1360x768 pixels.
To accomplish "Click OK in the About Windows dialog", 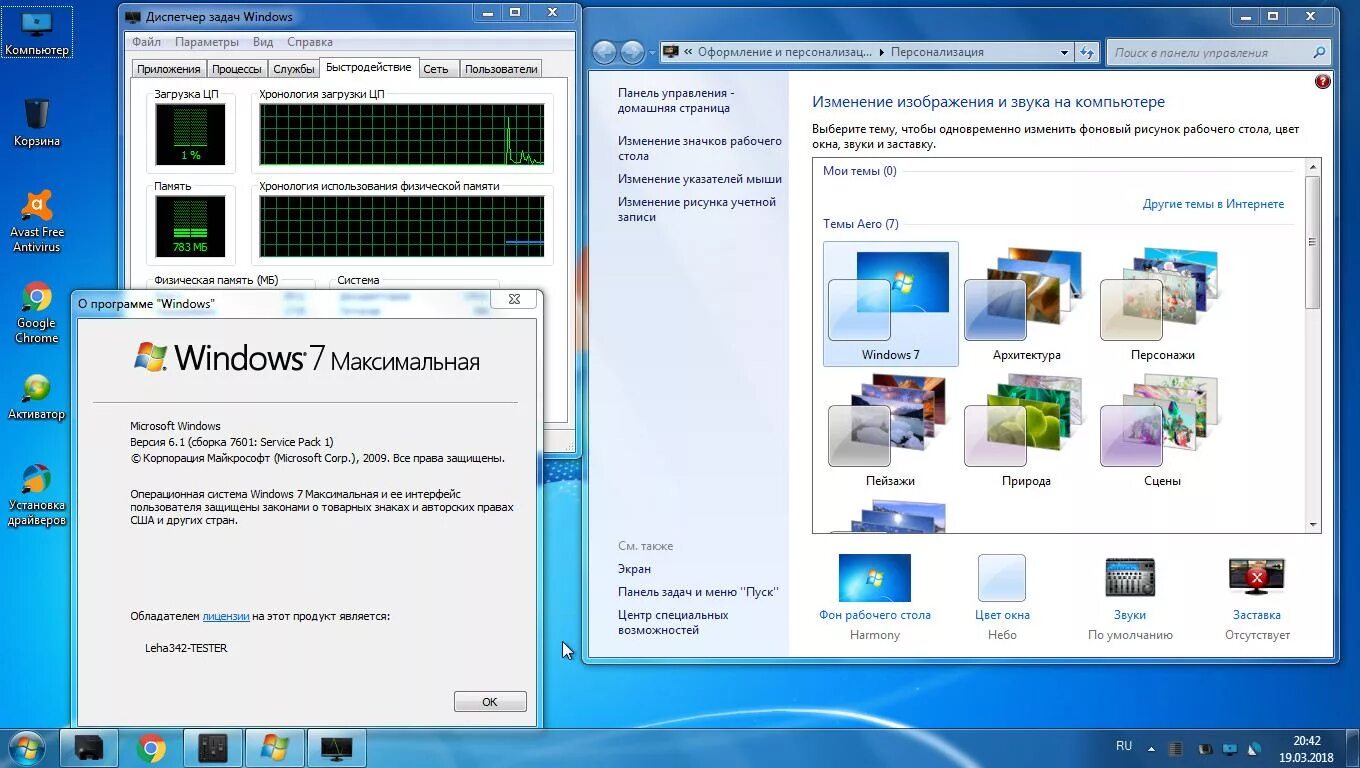I will [x=490, y=702].
